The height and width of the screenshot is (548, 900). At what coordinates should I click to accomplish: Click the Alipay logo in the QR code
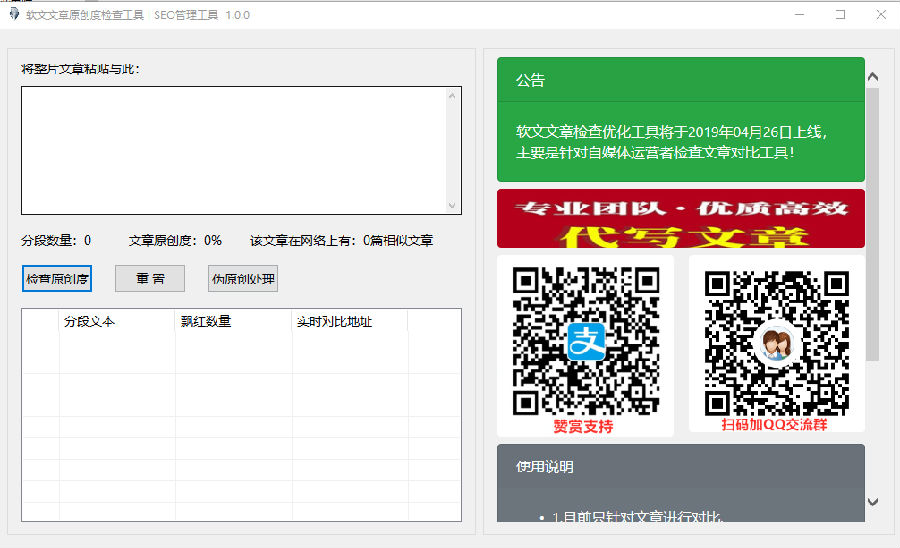tap(586, 341)
